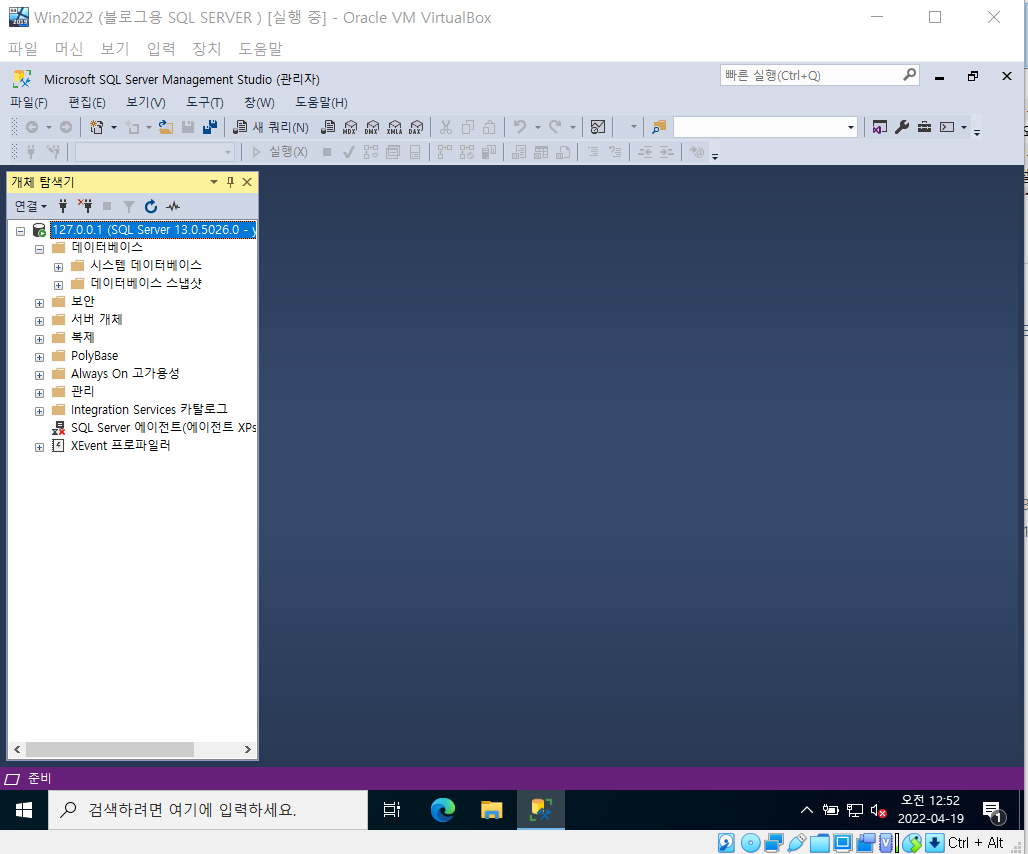The image size is (1028, 854).
Task: Click the 새 쿼리(N) new query button
Action: [x=271, y=127]
